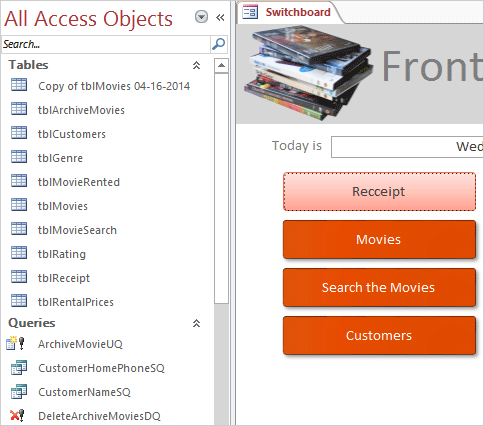Click the ArchiveMovieUQ update query icon
Image resolution: width=484 pixels, height=426 pixels.
[x=15, y=343]
